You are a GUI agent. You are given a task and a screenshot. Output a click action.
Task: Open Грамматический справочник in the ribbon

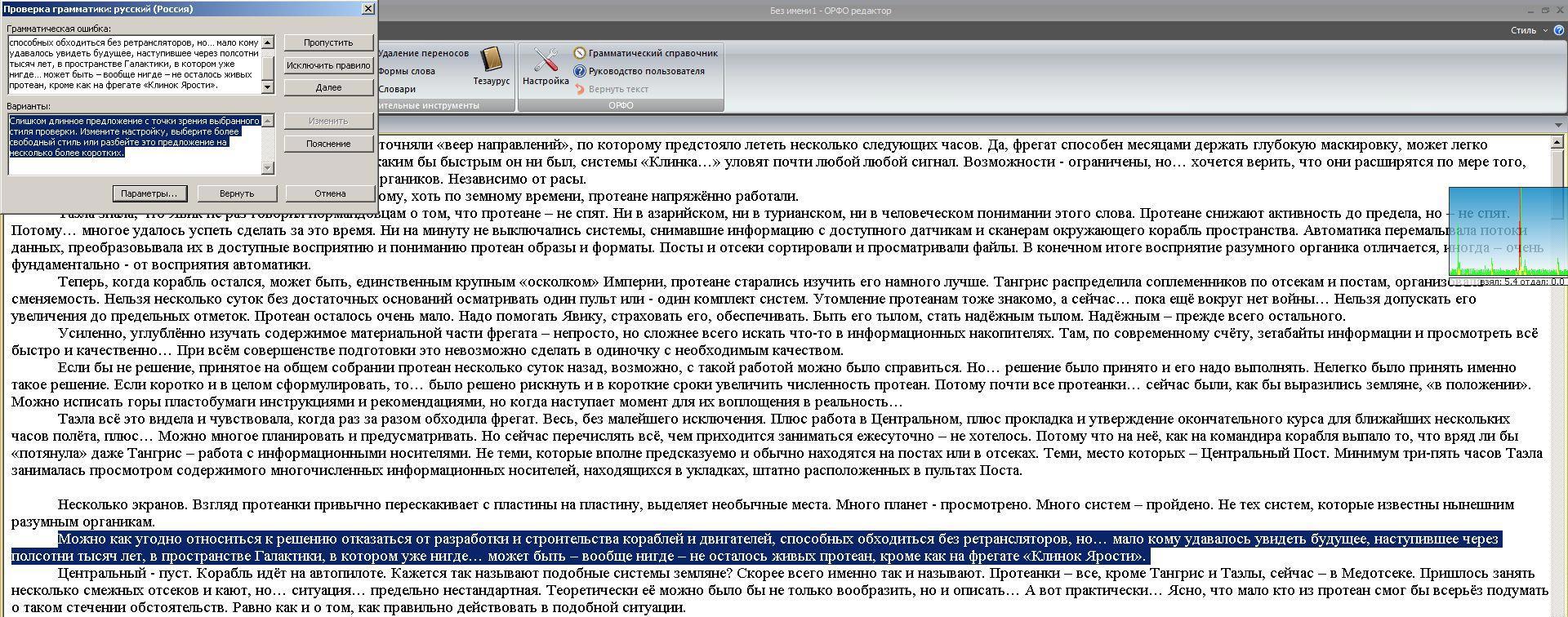(x=645, y=53)
